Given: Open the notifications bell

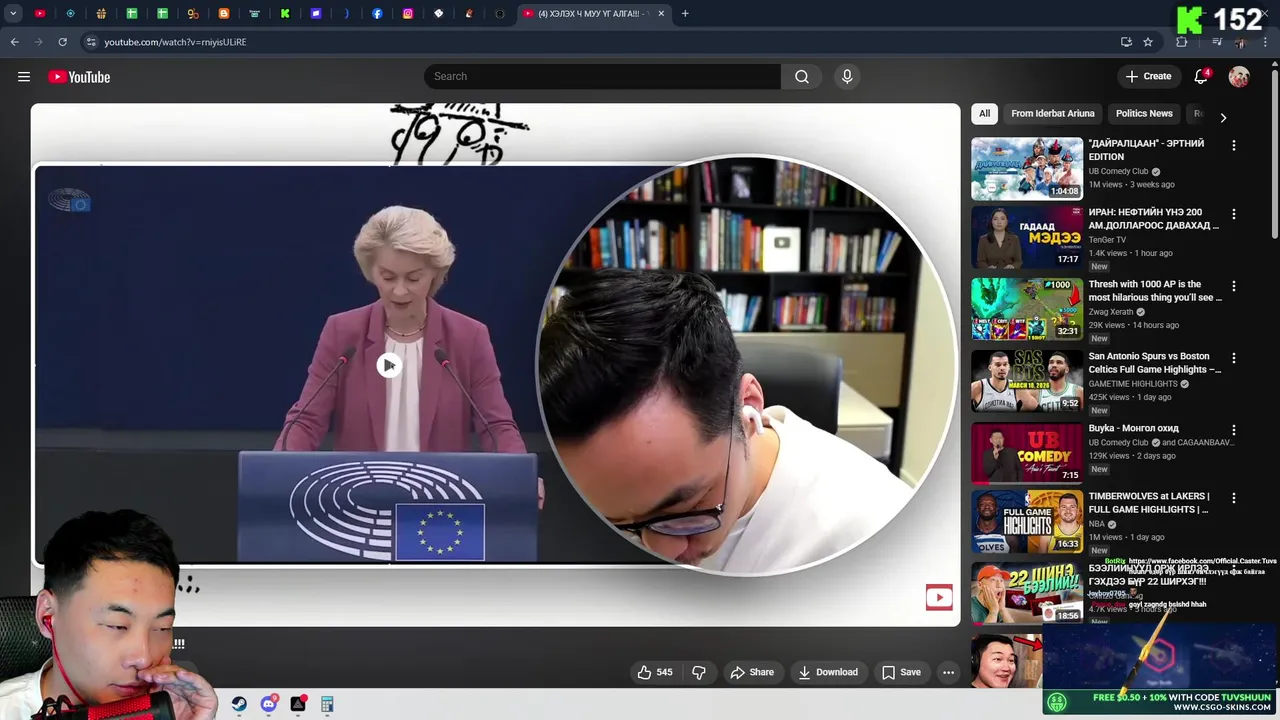Looking at the screenshot, I should (1201, 77).
